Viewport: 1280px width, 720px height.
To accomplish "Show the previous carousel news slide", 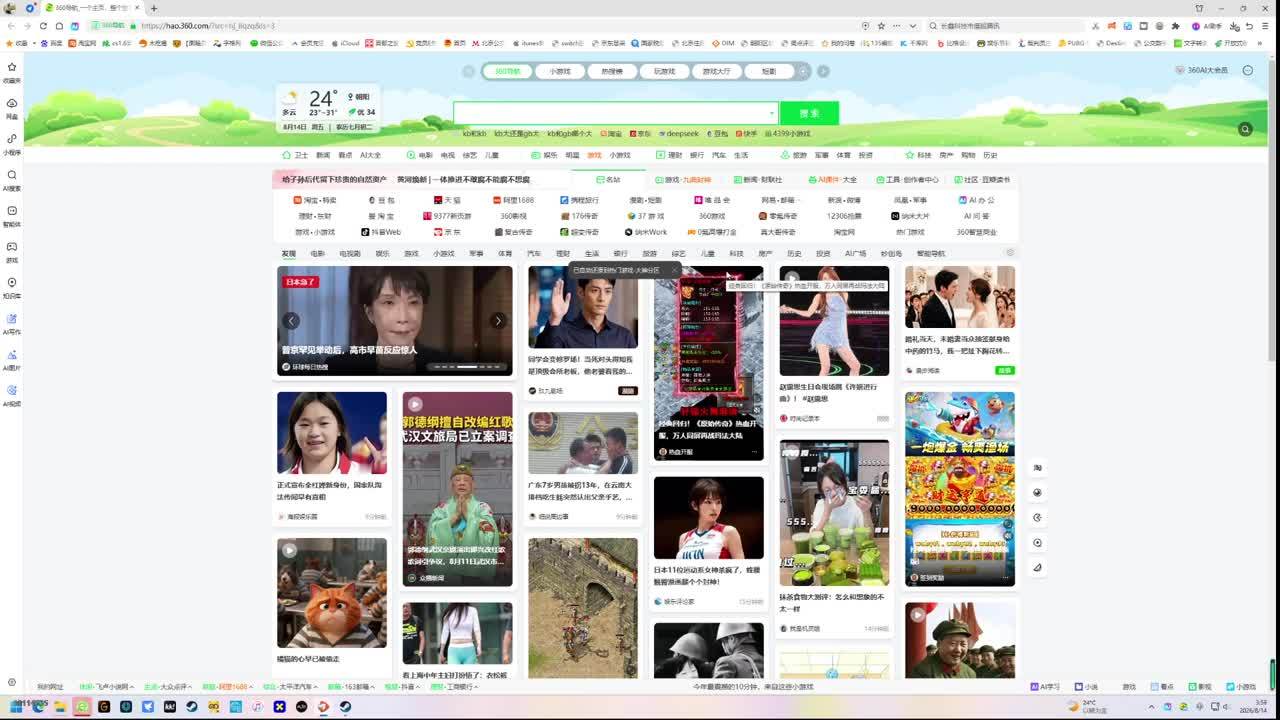I will pos(291,320).
